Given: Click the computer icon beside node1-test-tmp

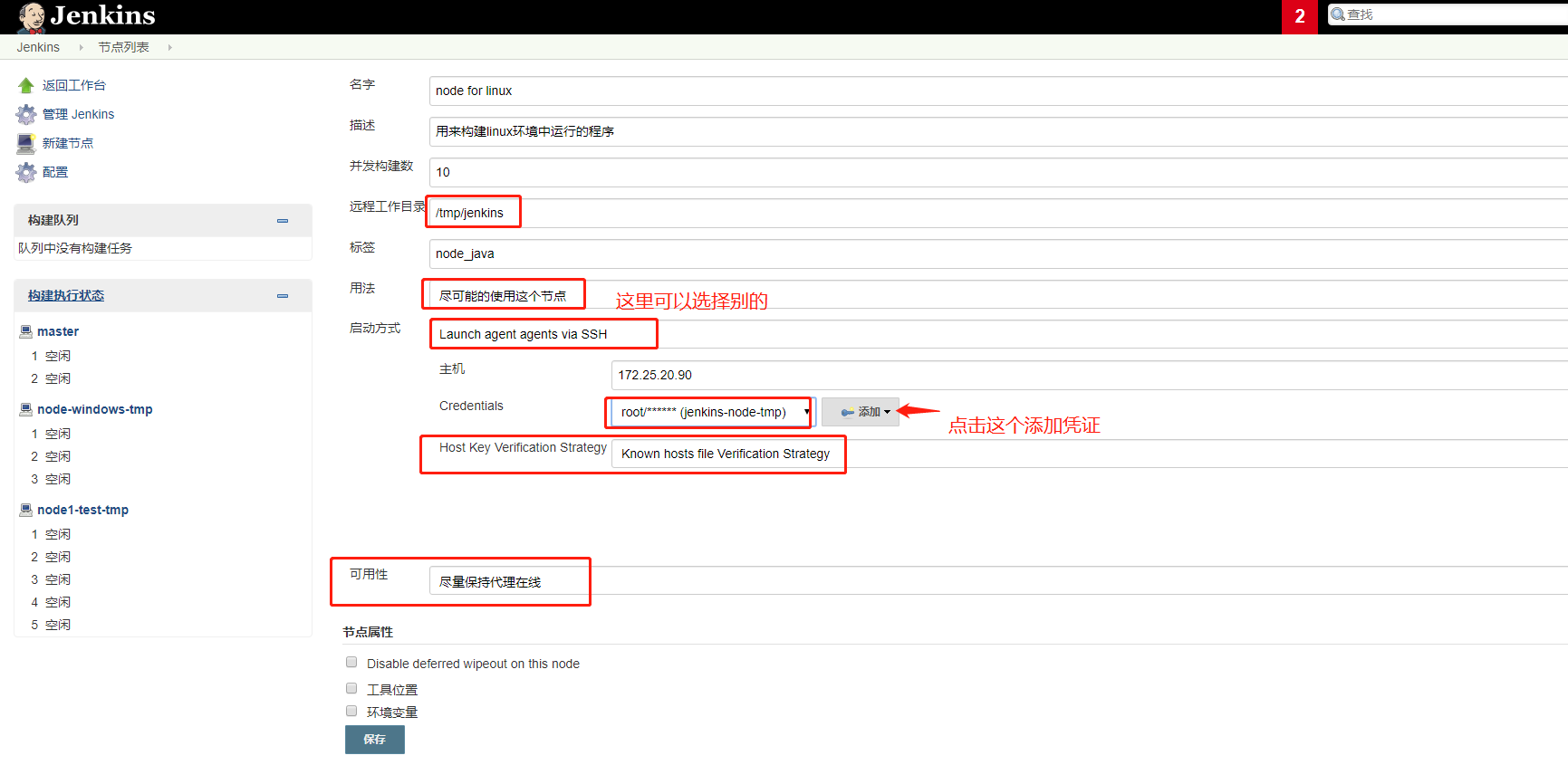Looking at the screenshot, I should coord(26,510).
